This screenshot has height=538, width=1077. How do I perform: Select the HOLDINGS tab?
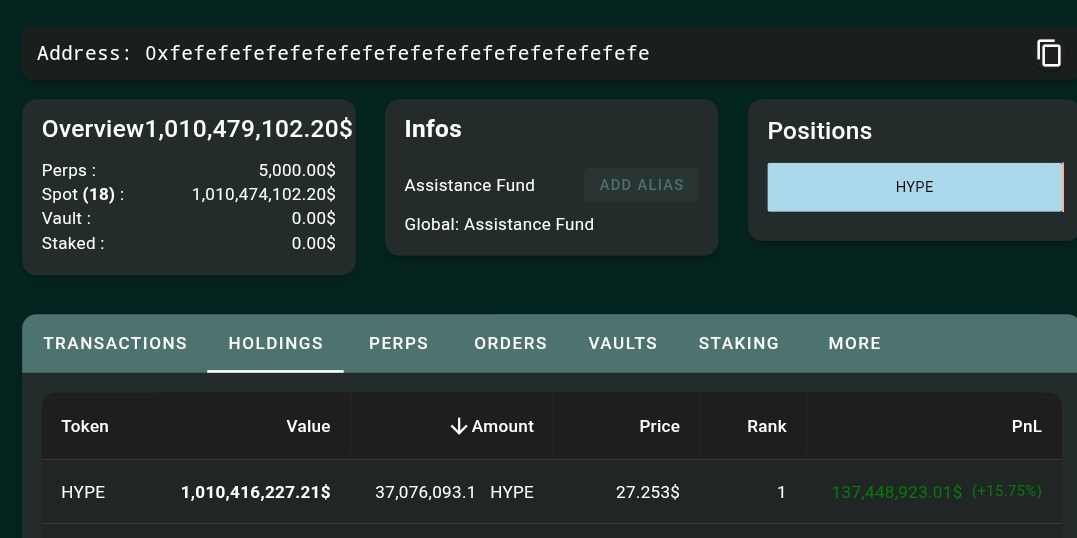[x=275, y=343]
